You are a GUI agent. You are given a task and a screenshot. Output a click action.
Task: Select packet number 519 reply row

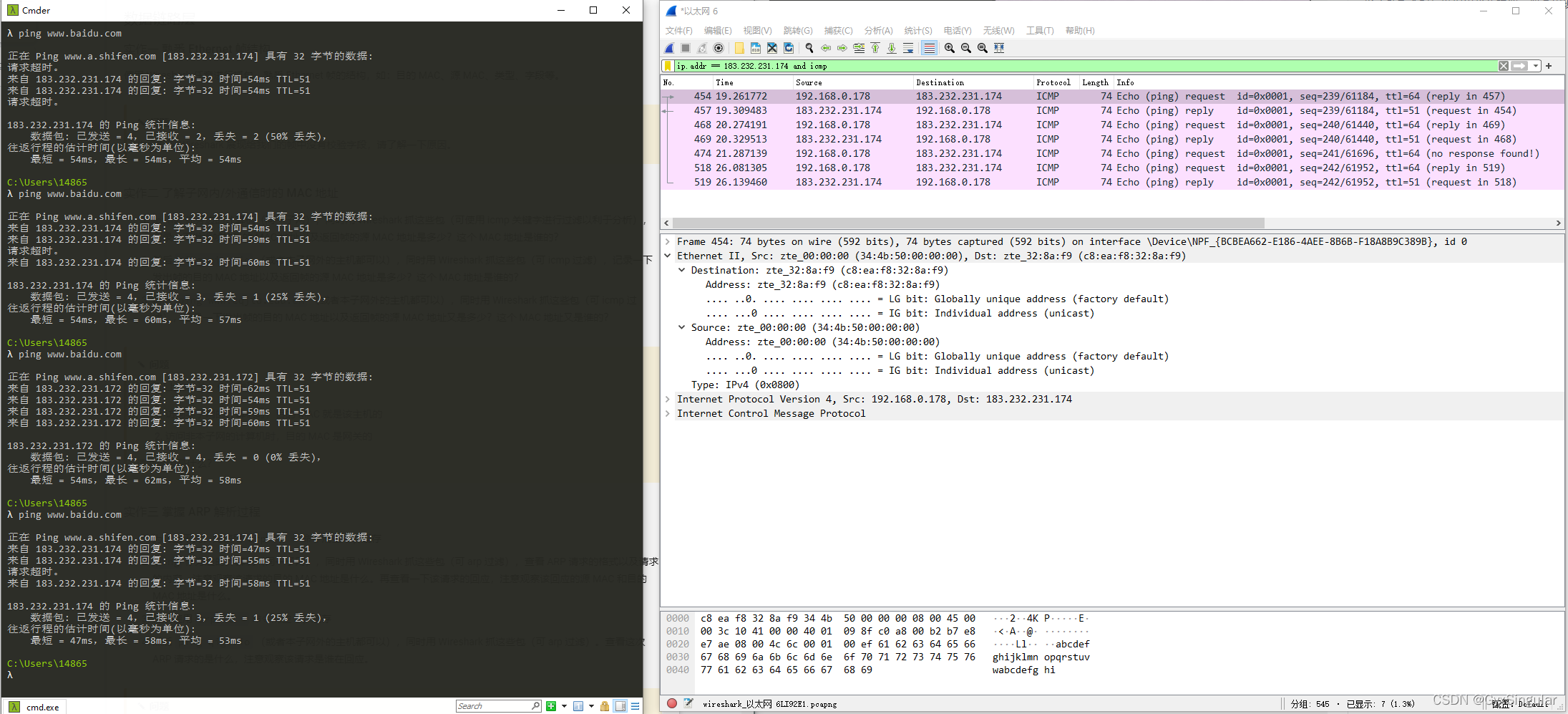[x=1112, y=182]
